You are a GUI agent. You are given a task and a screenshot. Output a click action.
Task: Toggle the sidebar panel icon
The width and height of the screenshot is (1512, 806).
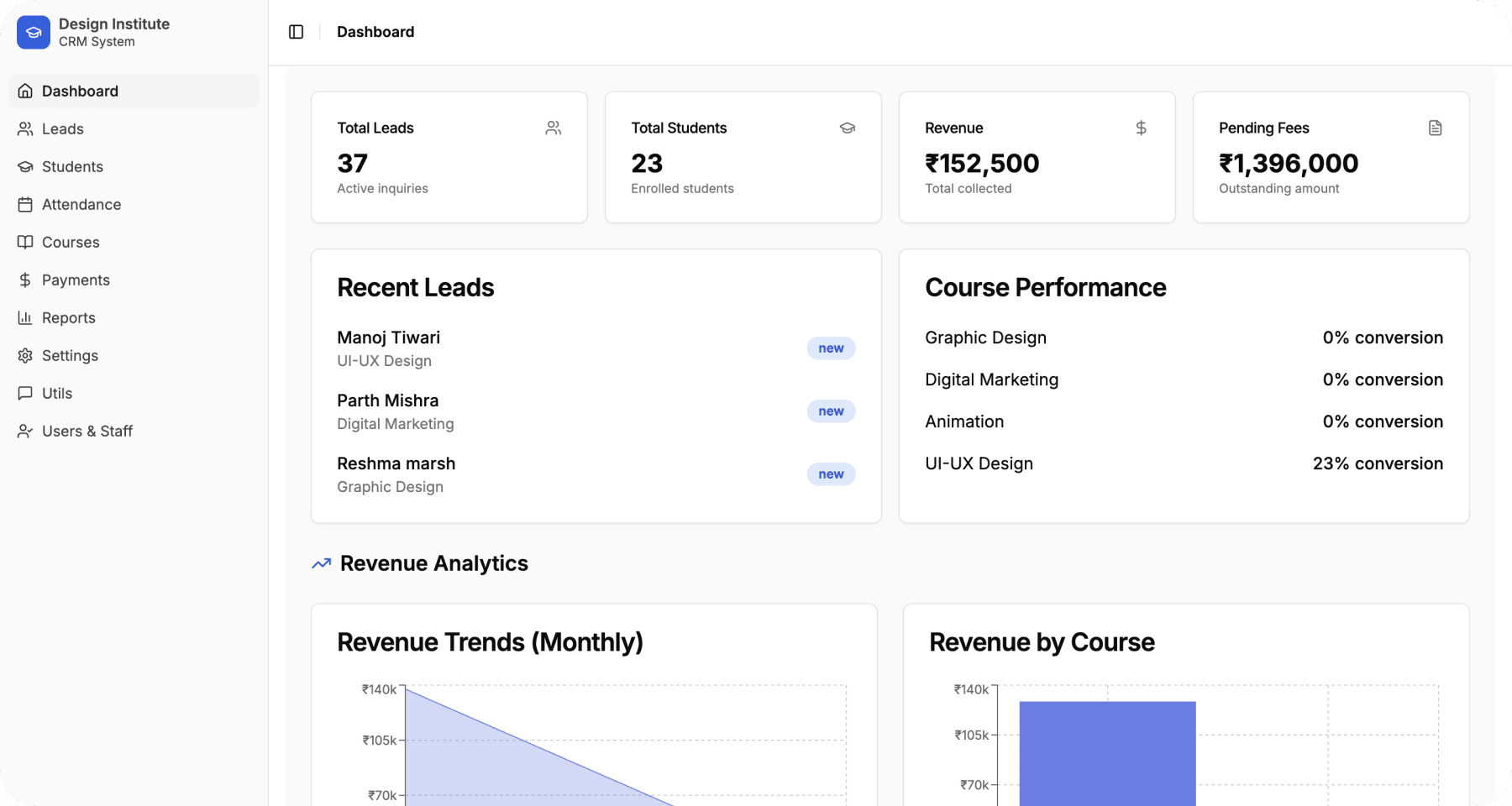click(x=296, y=32)
